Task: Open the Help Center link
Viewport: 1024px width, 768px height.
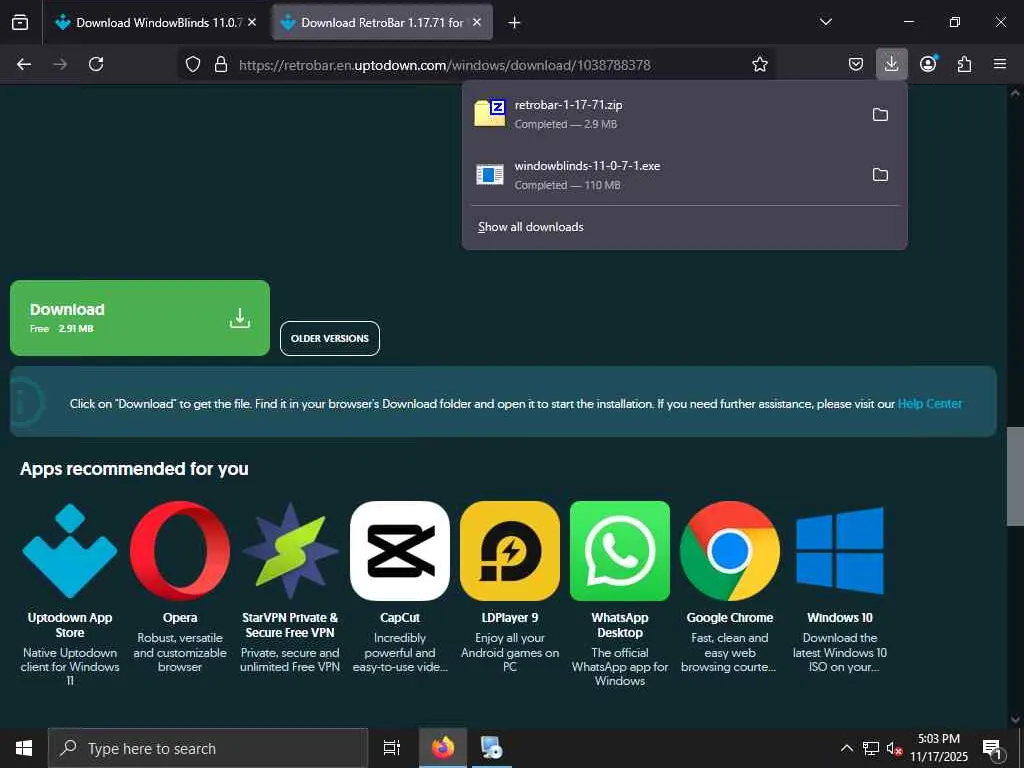Action: point(929,404)
